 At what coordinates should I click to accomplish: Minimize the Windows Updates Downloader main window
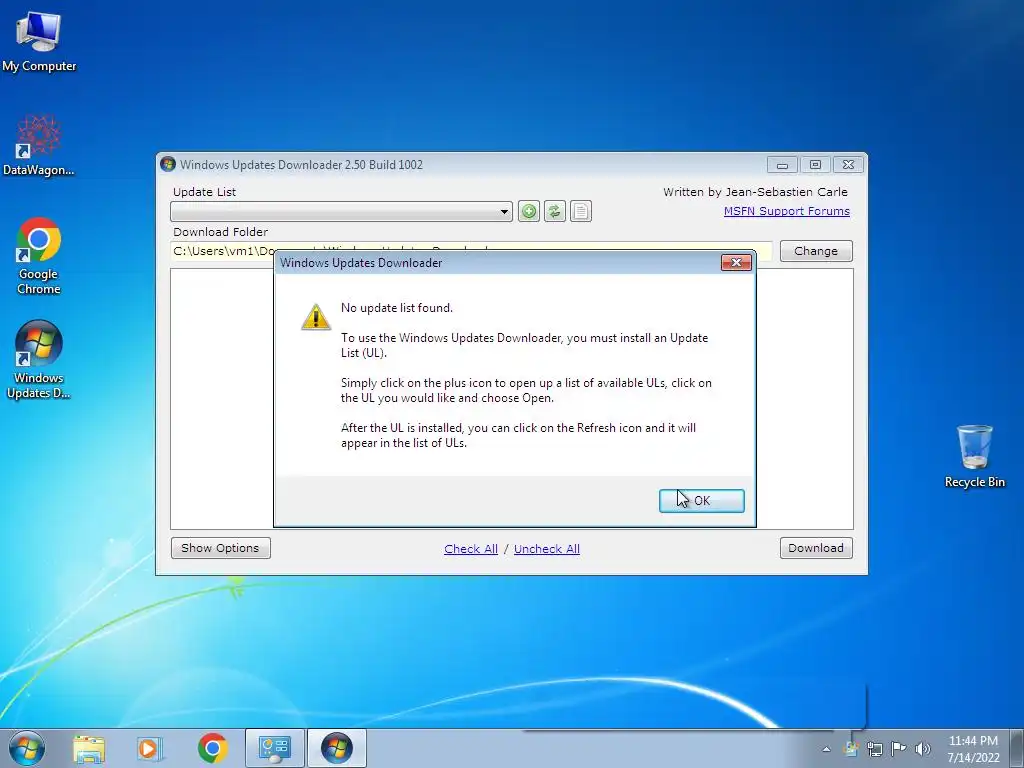[x=782, y=165]
